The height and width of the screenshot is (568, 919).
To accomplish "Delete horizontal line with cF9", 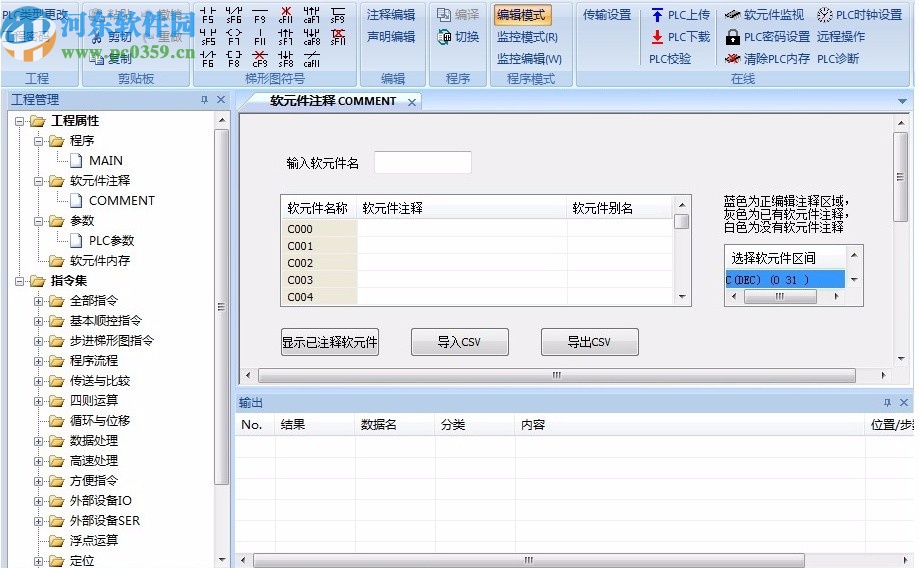I will pos(260,59).
